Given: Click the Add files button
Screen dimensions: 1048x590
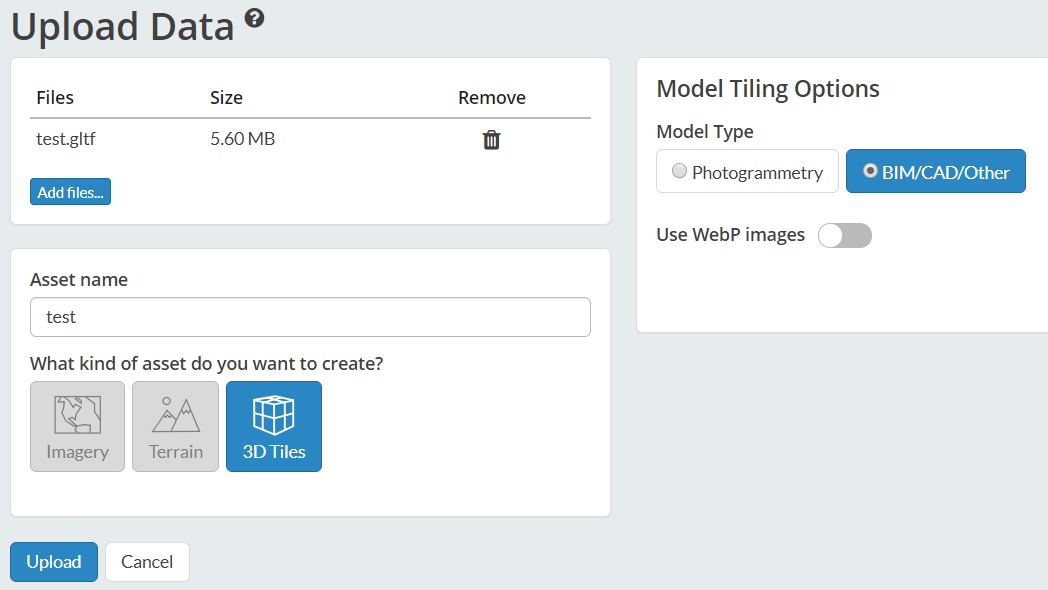Looking at the screenshot, I should [70, 192].
